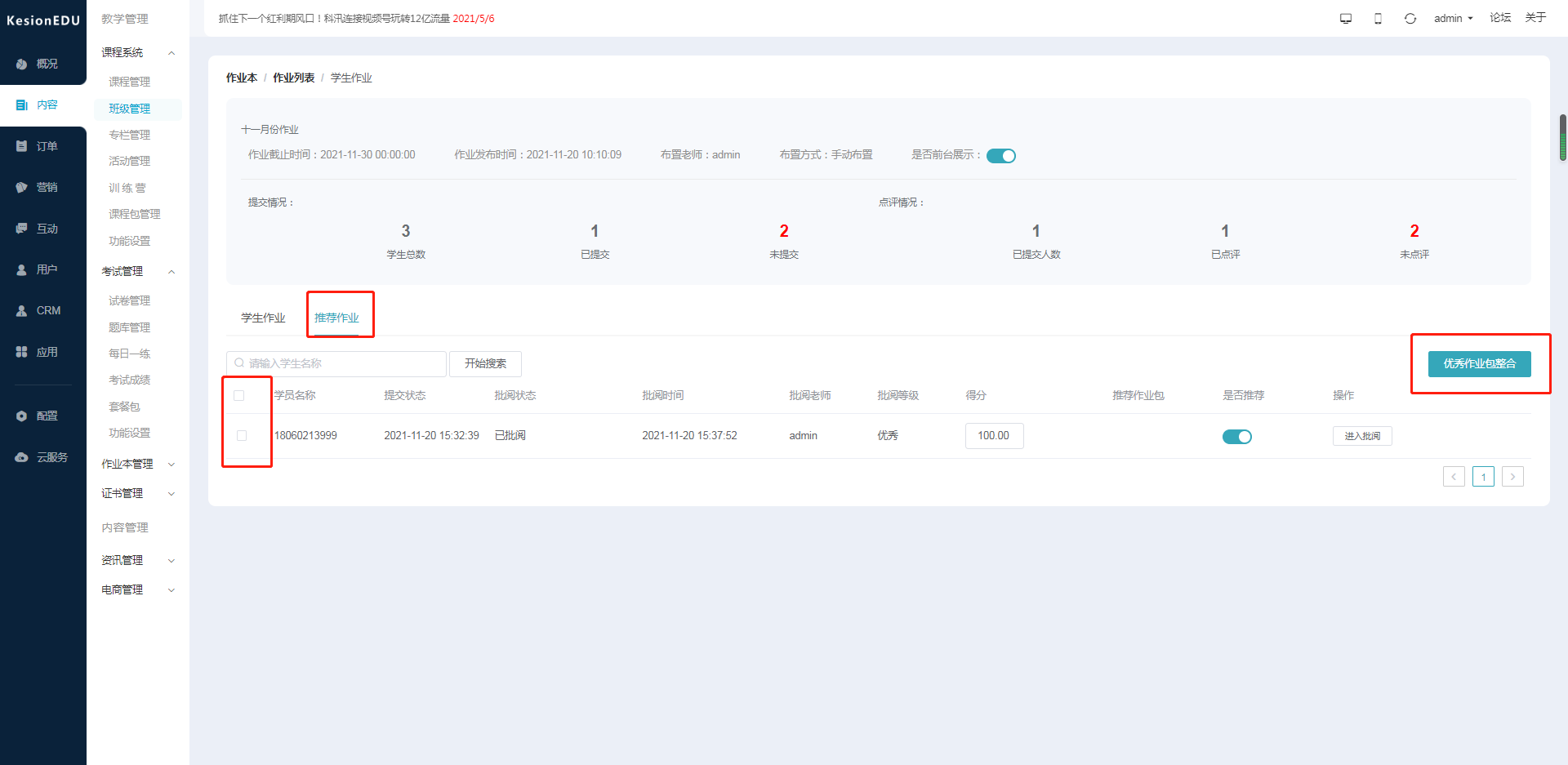
Task: Open the 互动 interaction sidebar icon
Action: click(22, 229)
